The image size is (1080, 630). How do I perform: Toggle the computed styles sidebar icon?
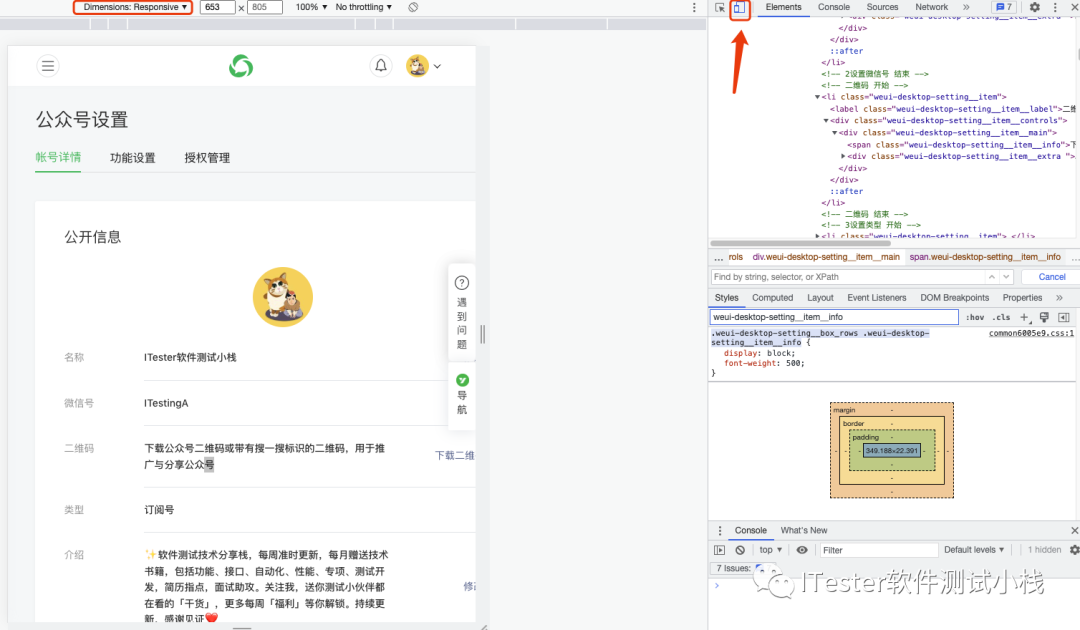[x=1063, y=317]
